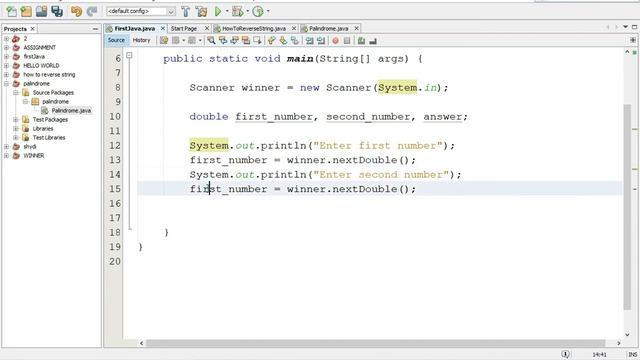Click the Shift Line Right icon
Viewport: 640px width, 360px height.
pos(321,40)
